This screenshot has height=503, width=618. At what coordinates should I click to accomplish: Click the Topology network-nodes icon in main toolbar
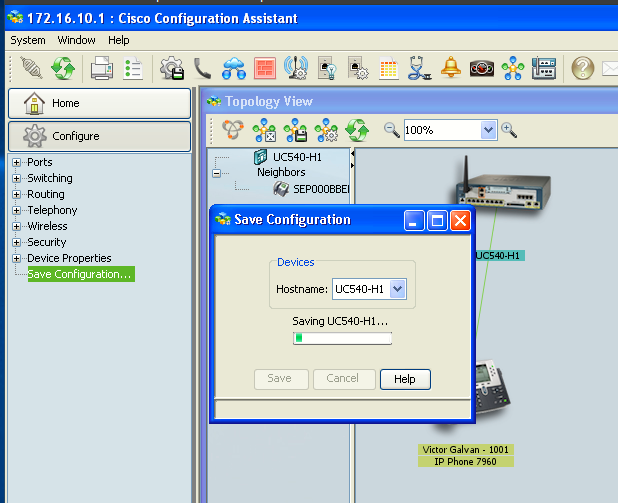click(513, 68)
